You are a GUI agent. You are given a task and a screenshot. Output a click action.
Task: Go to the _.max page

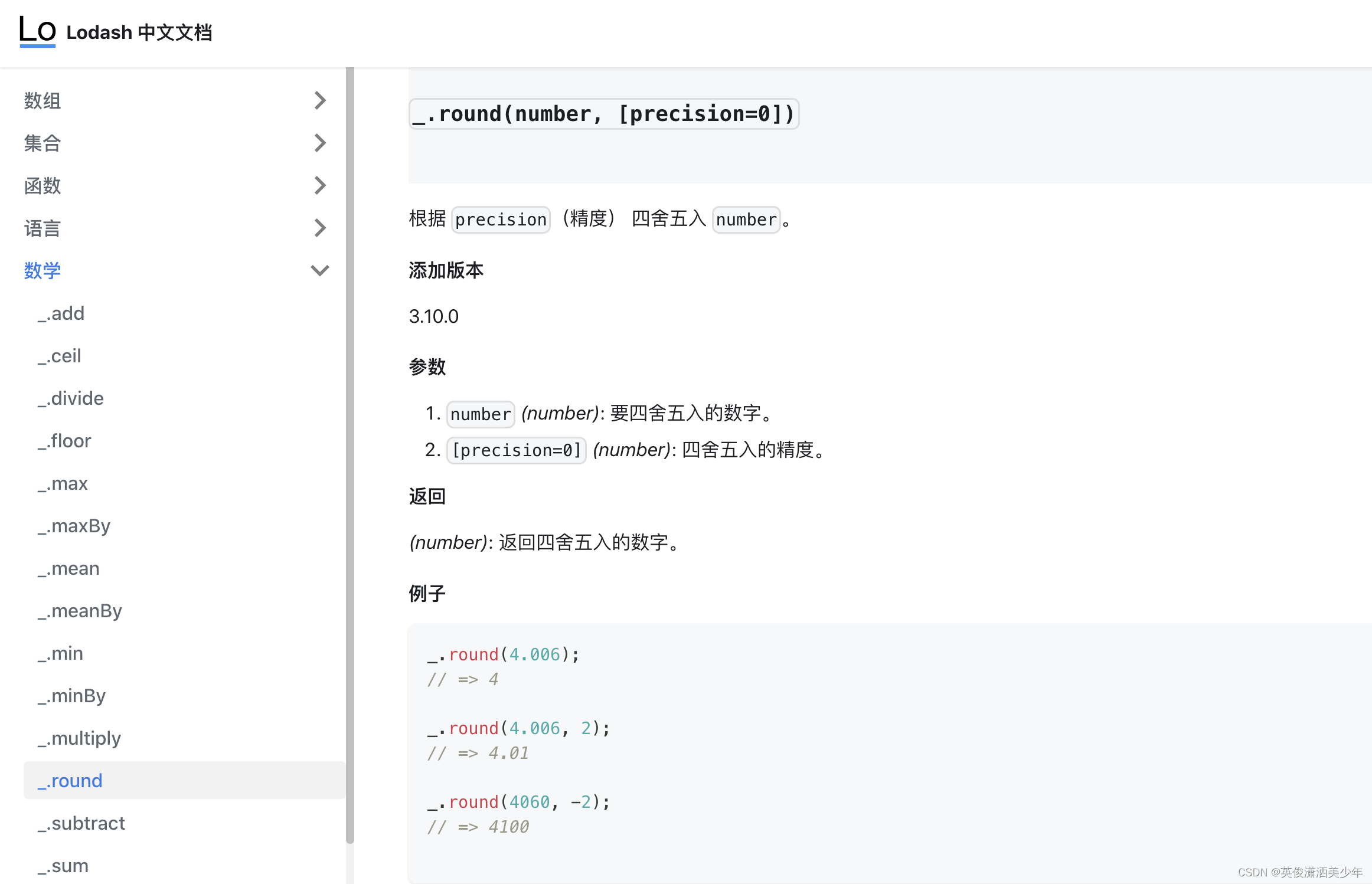point(63,483)
